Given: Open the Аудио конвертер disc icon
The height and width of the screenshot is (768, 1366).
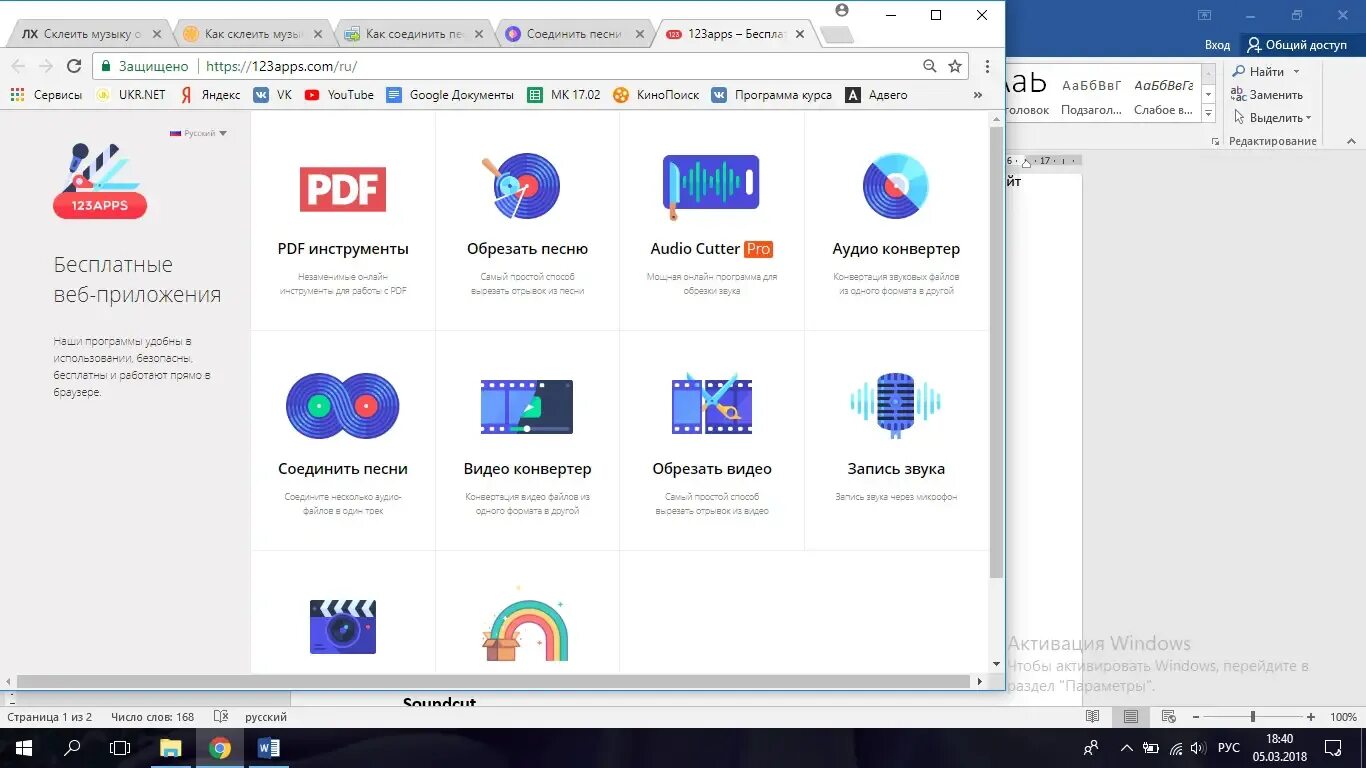Looking at the screenshot, I should click(896, 186).
